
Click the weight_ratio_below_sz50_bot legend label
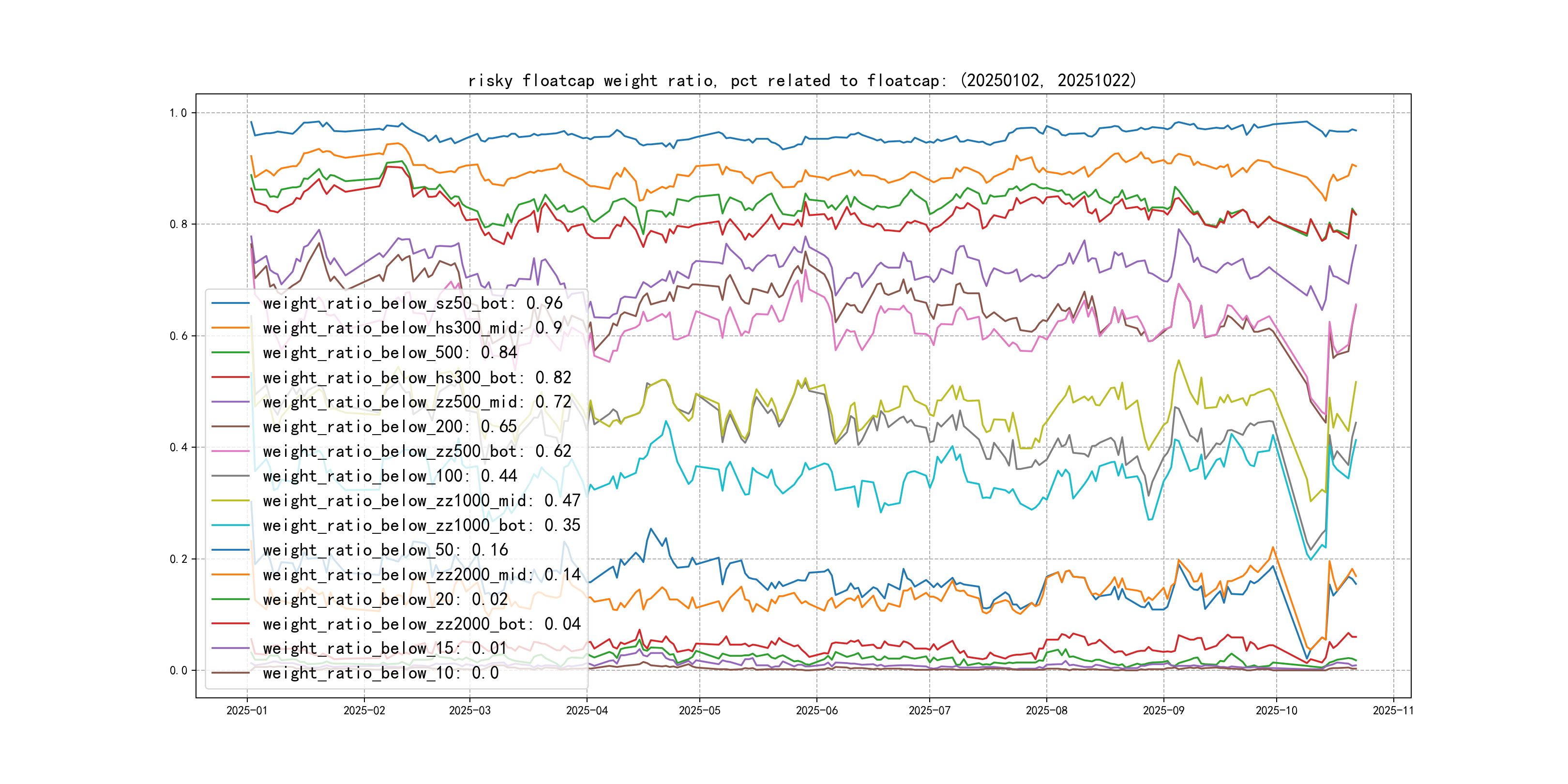click(412, 303)
